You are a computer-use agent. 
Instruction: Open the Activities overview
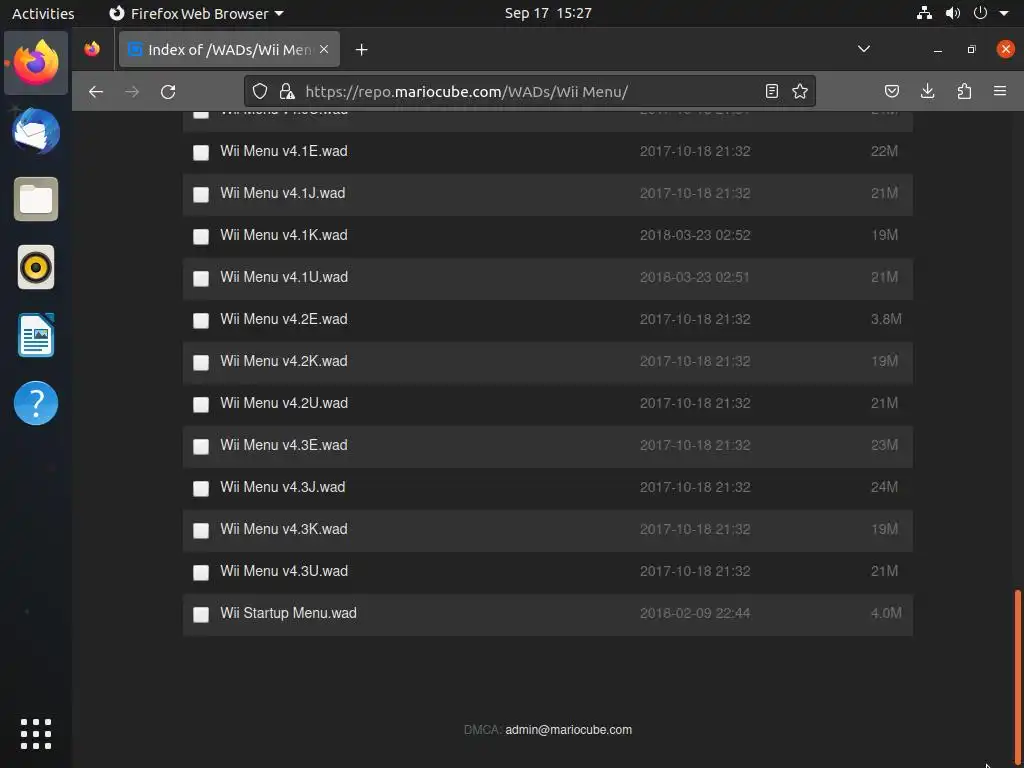click(x=43, y=13)
